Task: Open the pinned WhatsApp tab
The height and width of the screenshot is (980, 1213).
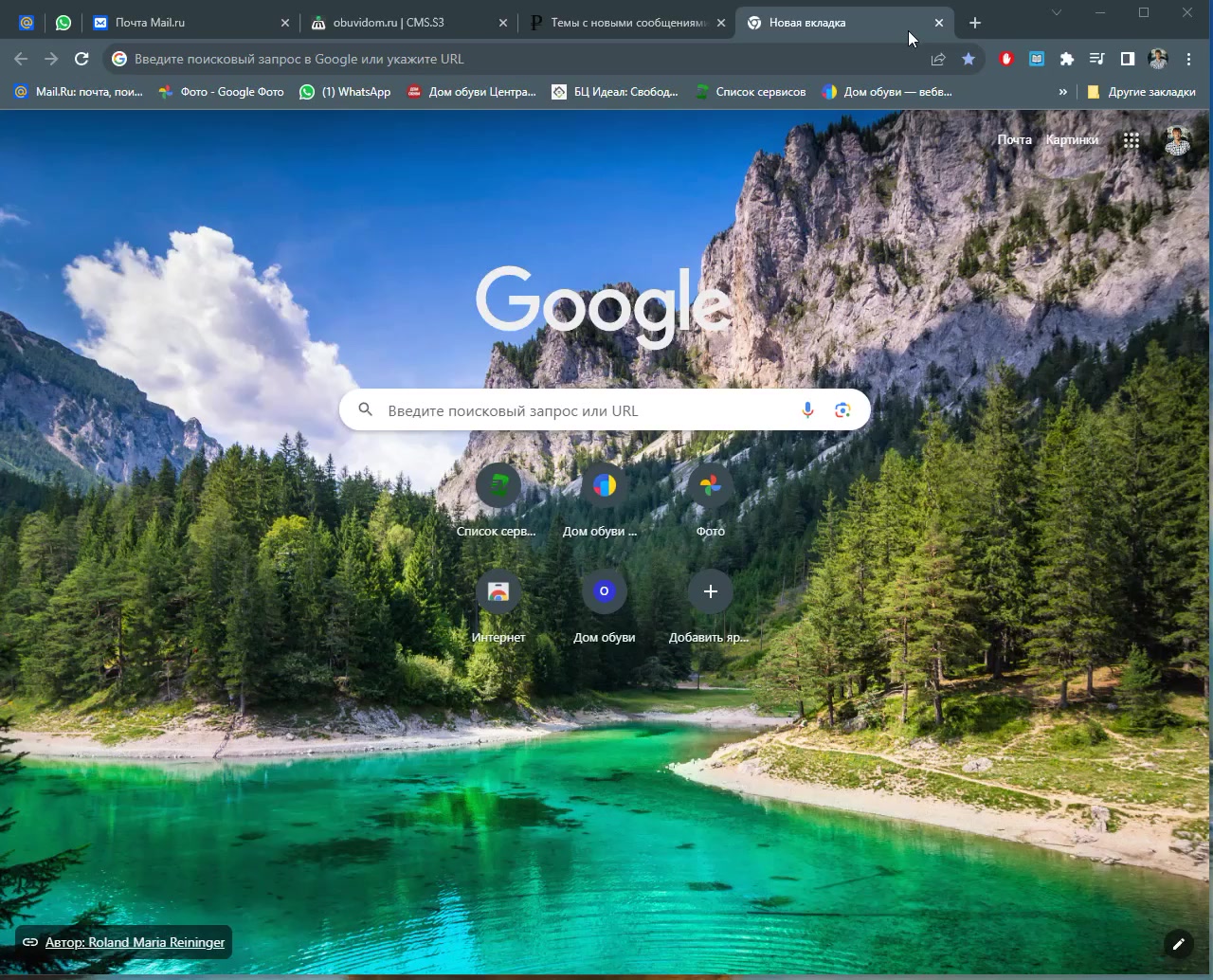Action: tap(63, 23)
